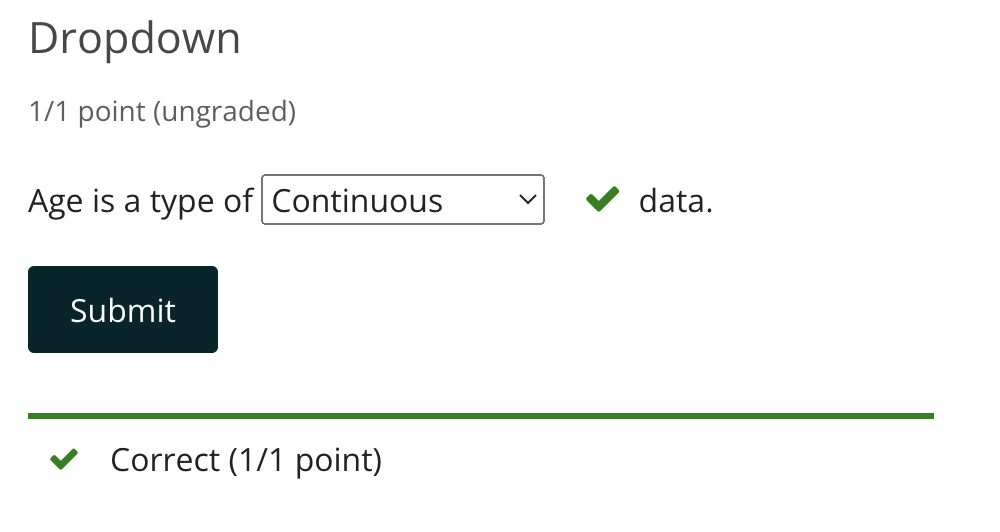The width and height of the screenshot is (1000, 532).
Task: Click the word "Correct" in the feedback
Action: click(165, 460)
